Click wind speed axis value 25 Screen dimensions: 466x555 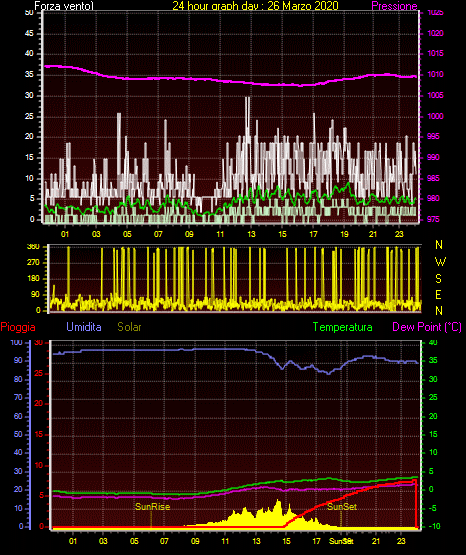pos(29,116)
